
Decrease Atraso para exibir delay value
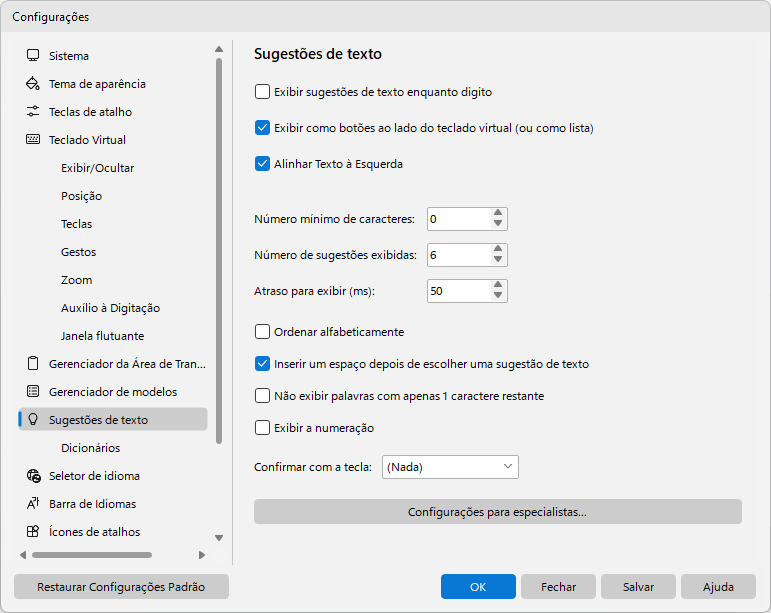[x=498, y=295]
